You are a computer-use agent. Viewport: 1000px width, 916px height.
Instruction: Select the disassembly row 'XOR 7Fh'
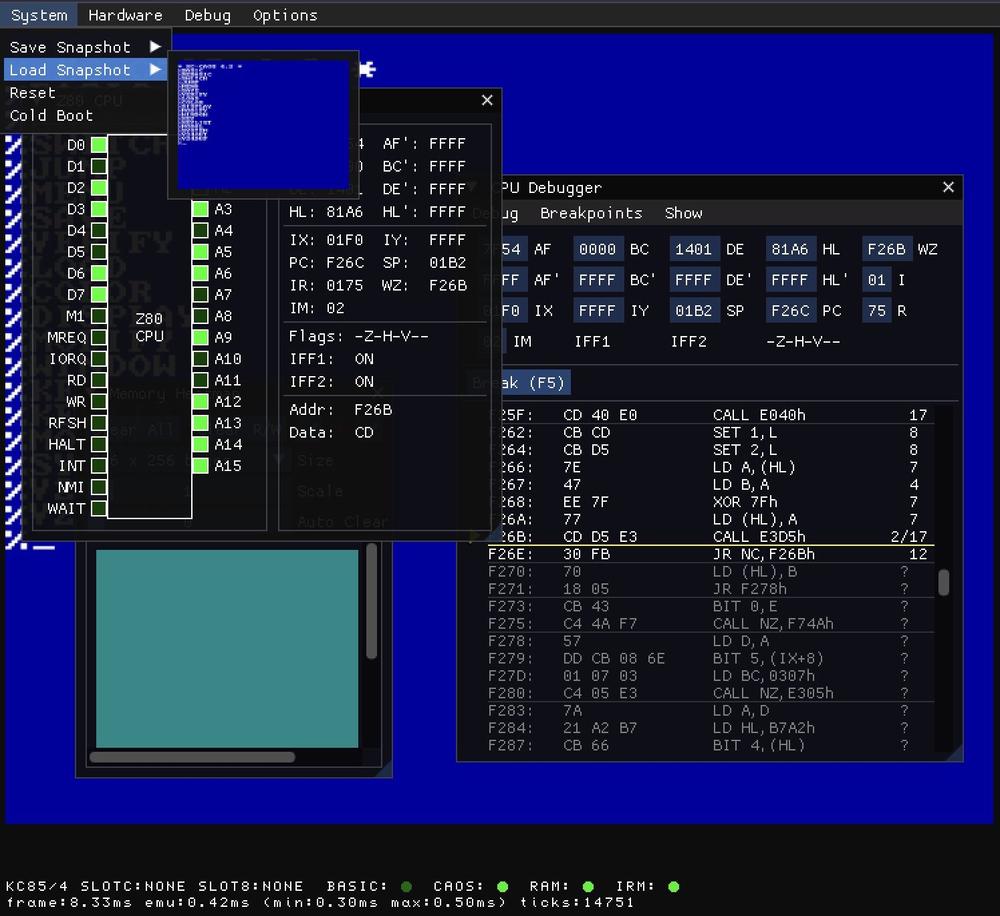coord(708,502)
